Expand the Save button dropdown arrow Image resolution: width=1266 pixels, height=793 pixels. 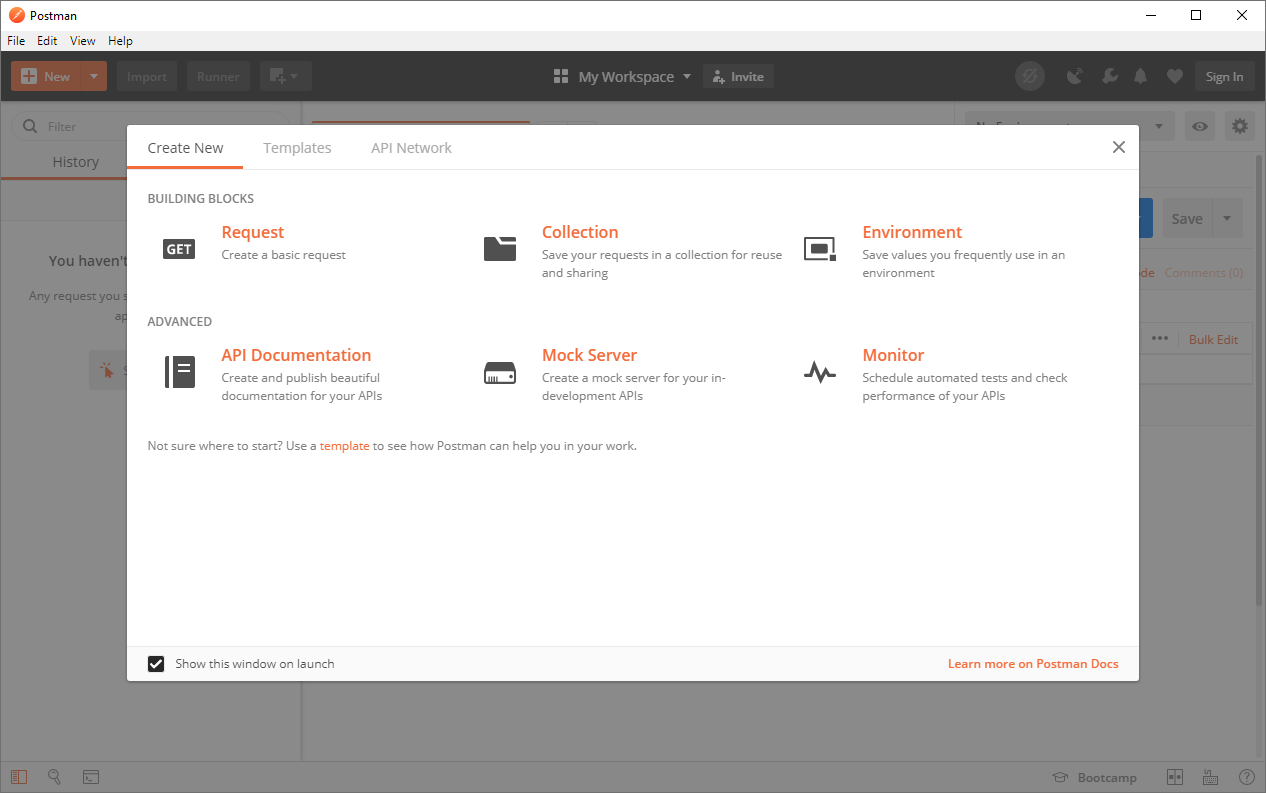point(1227,218)
